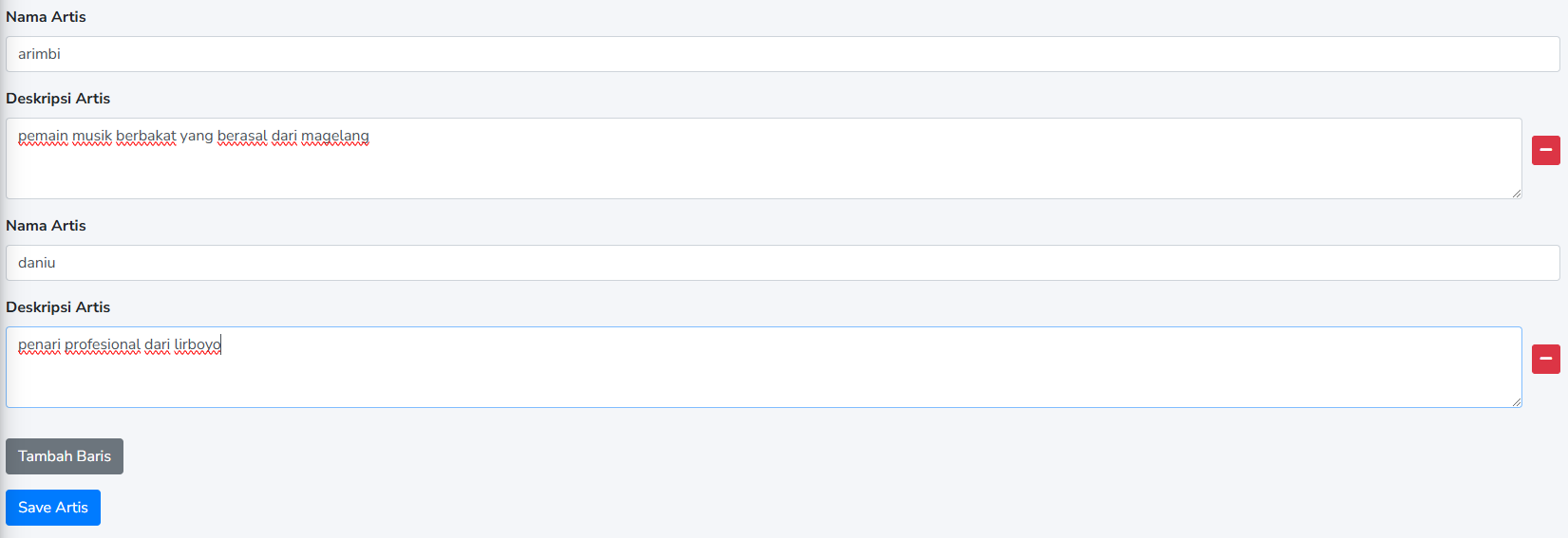Place cursor on the word lirboyo
Screen dimensions: 1568x538
point(197,344)
